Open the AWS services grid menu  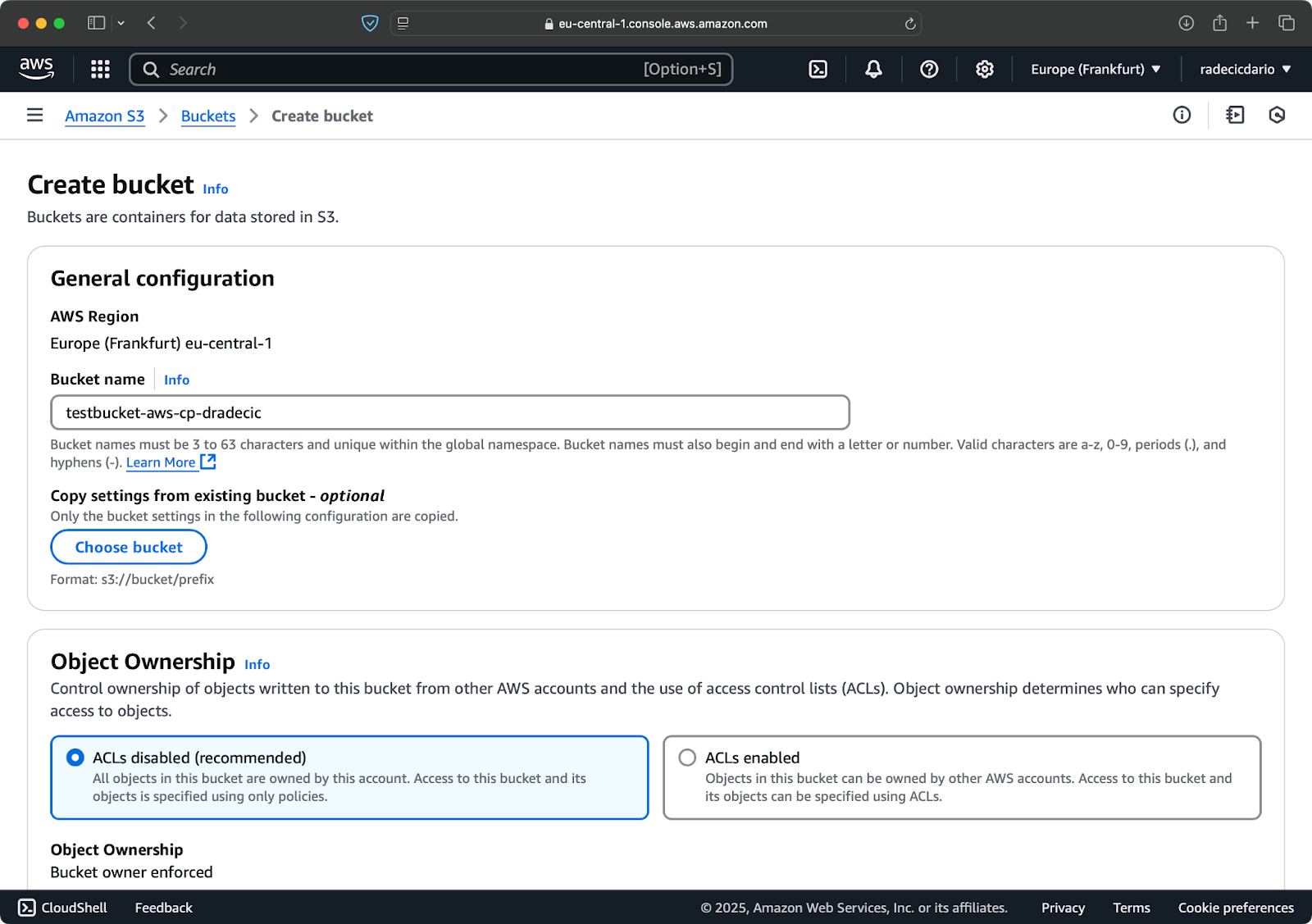[x=100, y=69]
